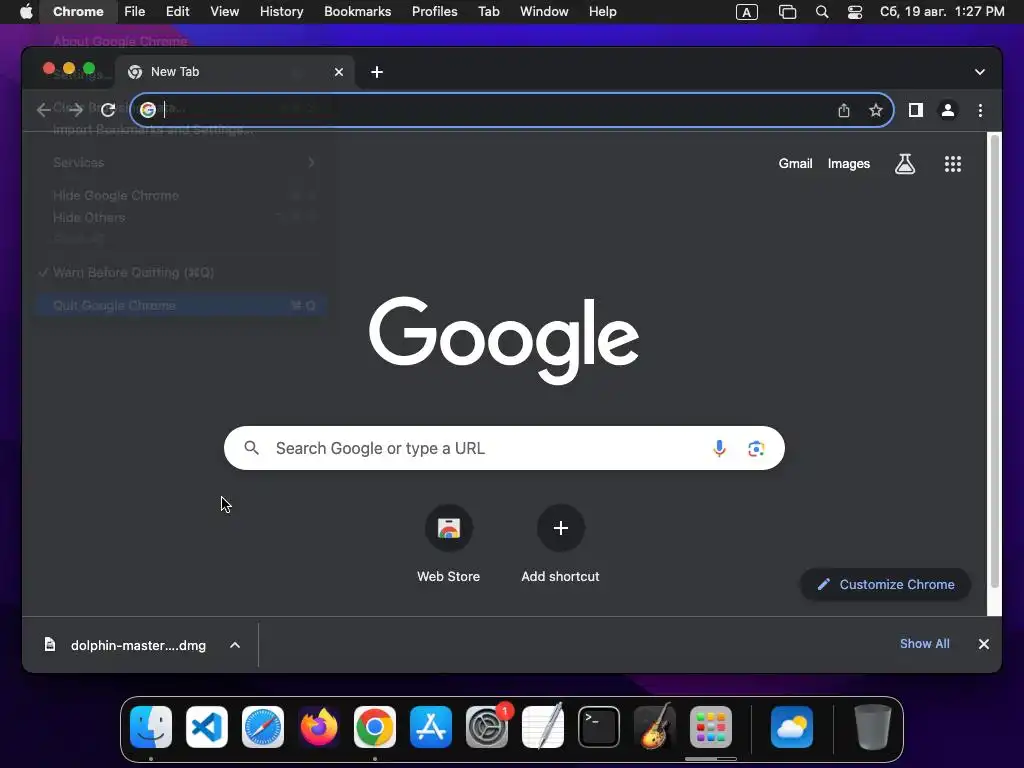This screenshot has width=1024, height=768.
Task: Show All downloads
Action: point(924,644)
